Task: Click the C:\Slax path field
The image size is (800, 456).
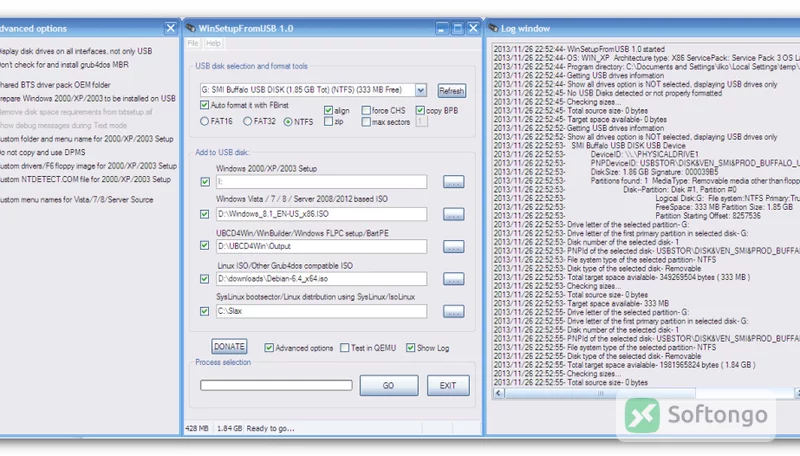Action: tap(321, 311)
